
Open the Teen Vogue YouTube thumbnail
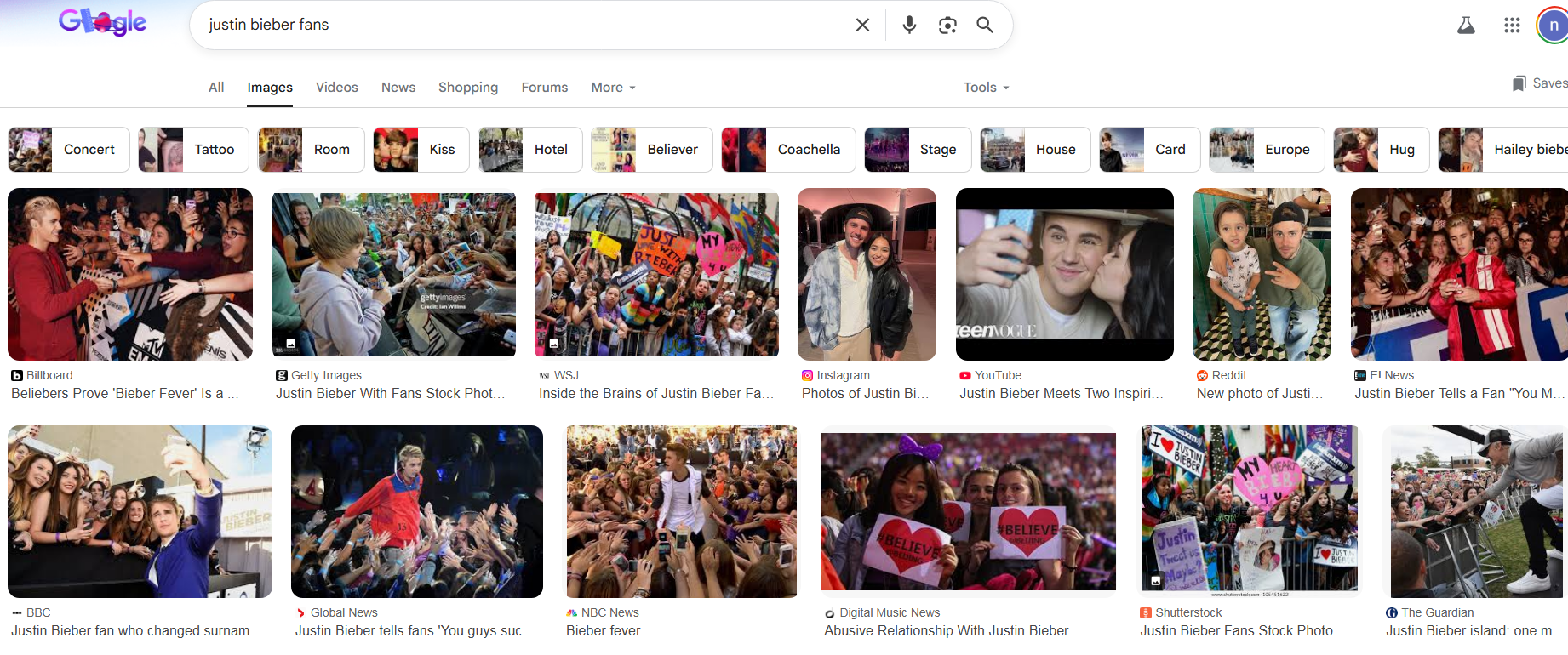coord(1065,274)
